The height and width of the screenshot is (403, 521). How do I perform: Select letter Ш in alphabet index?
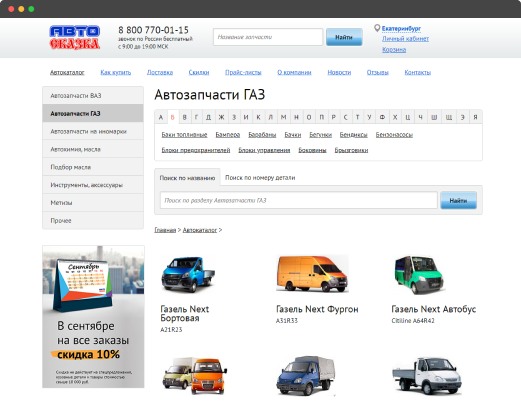[x=434, y=117]
